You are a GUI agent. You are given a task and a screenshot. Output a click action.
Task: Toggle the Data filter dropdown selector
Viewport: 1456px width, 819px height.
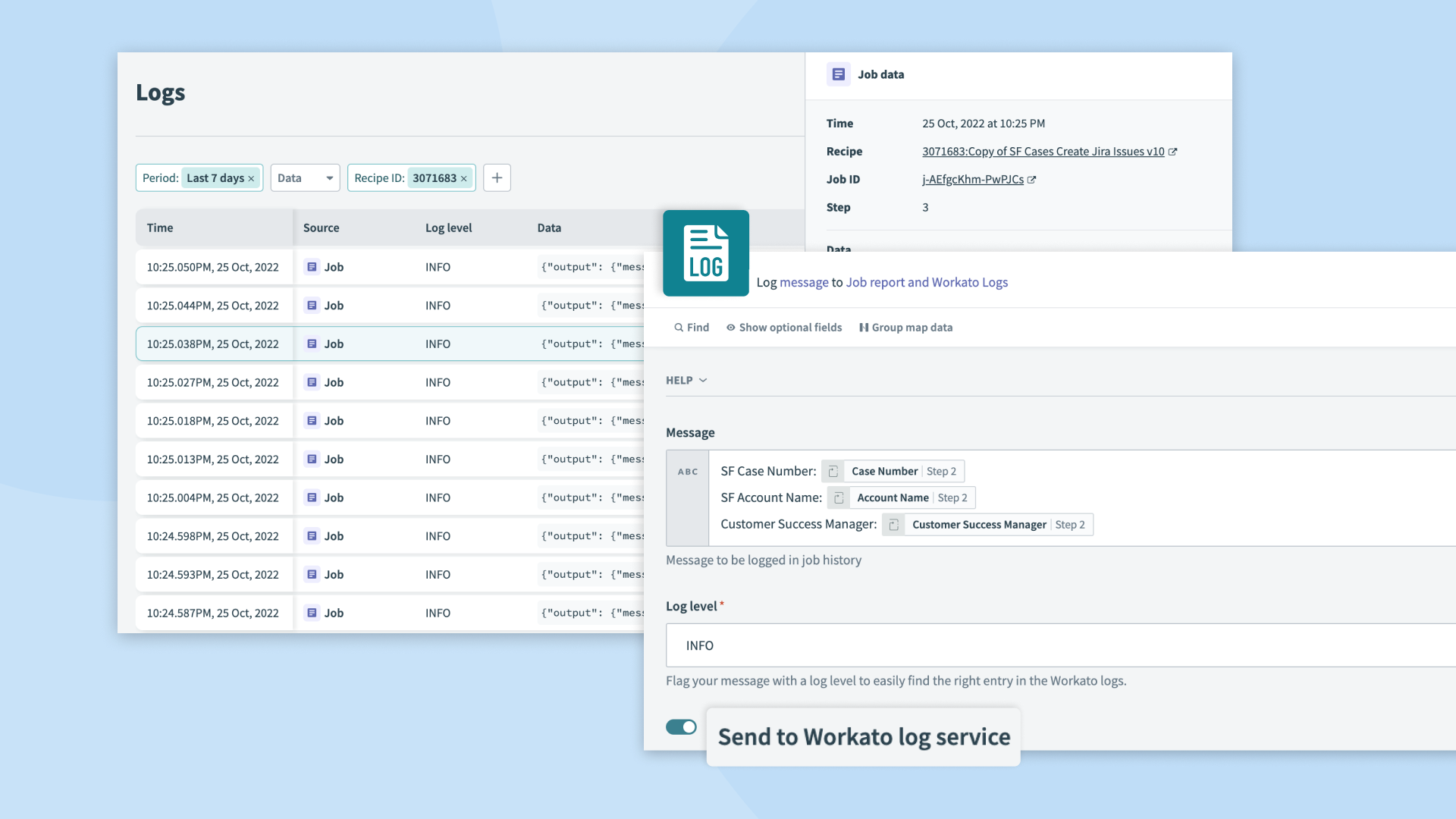click(x=305, y=178)
